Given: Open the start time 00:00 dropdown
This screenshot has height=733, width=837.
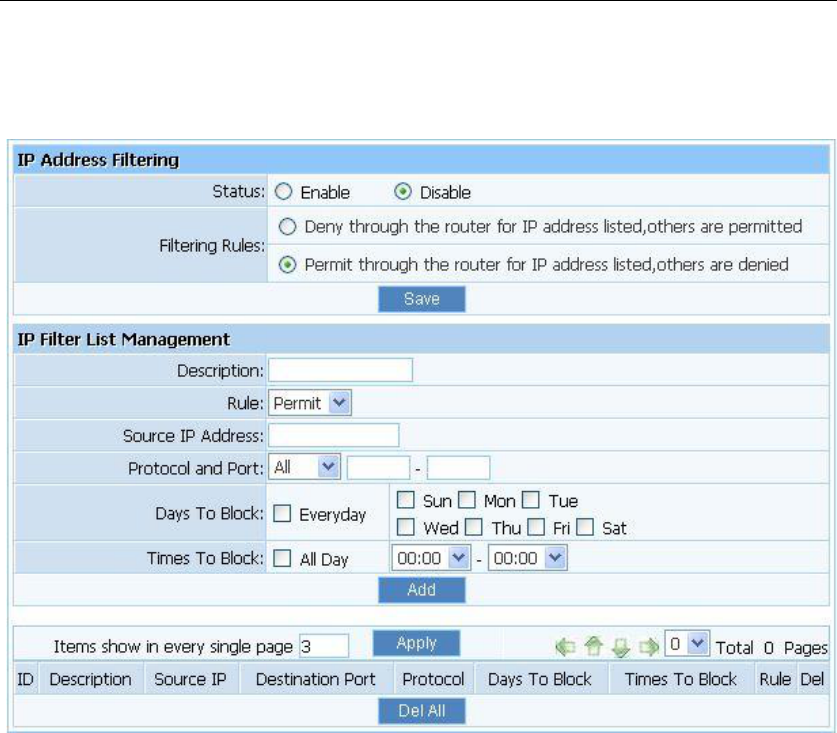Looking at the screenshot, I should [431, 558].
